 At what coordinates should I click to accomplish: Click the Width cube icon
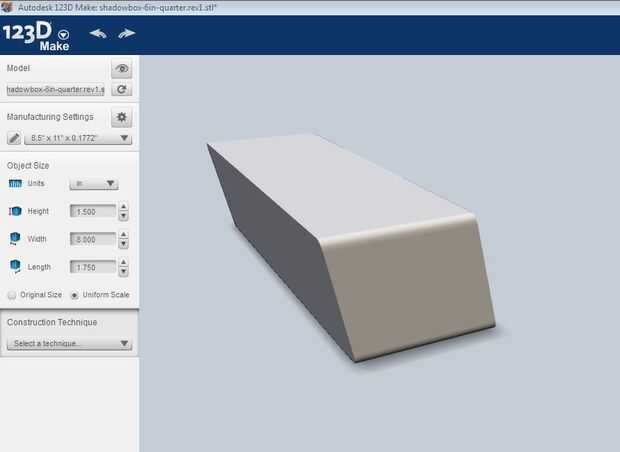coord(15,238)
